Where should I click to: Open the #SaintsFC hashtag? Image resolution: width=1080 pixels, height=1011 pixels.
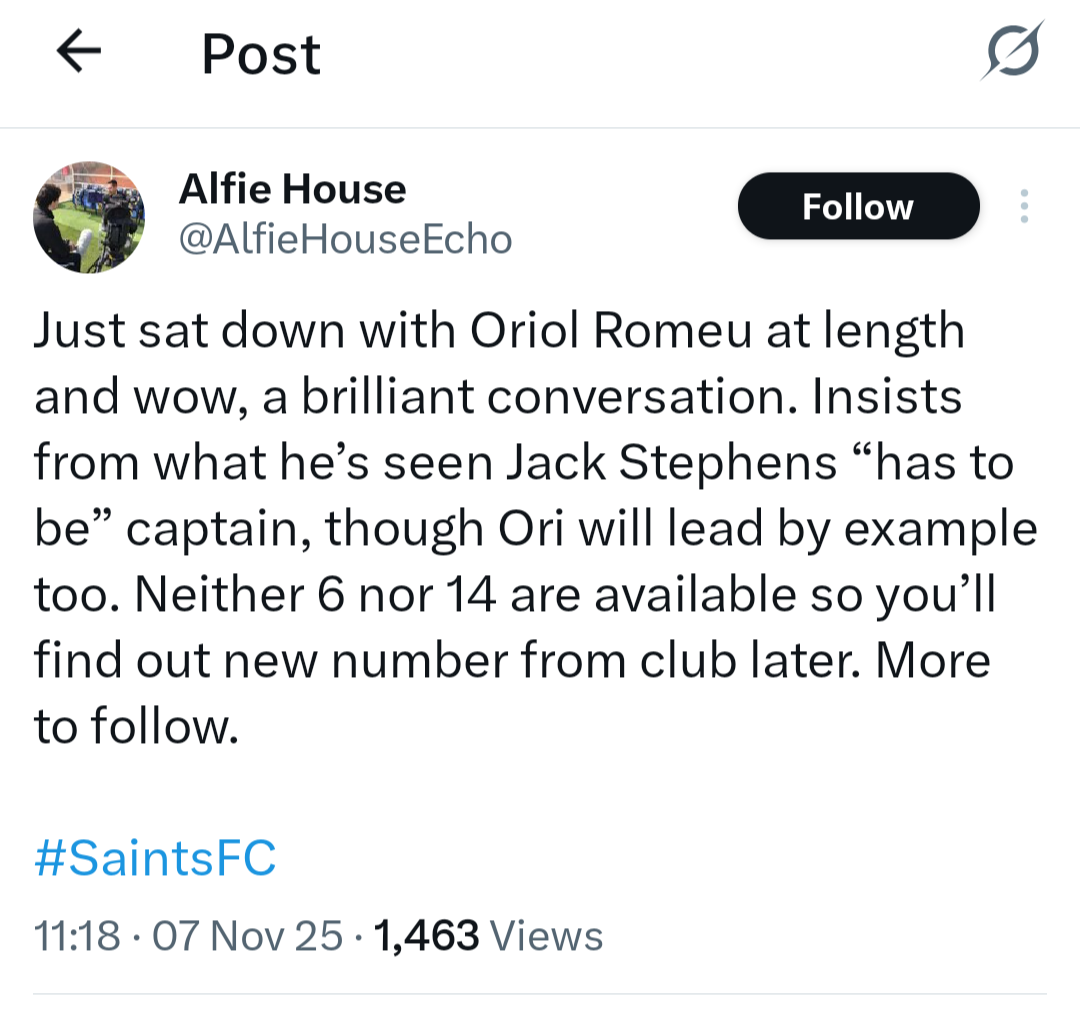click(x=155, y=858)
